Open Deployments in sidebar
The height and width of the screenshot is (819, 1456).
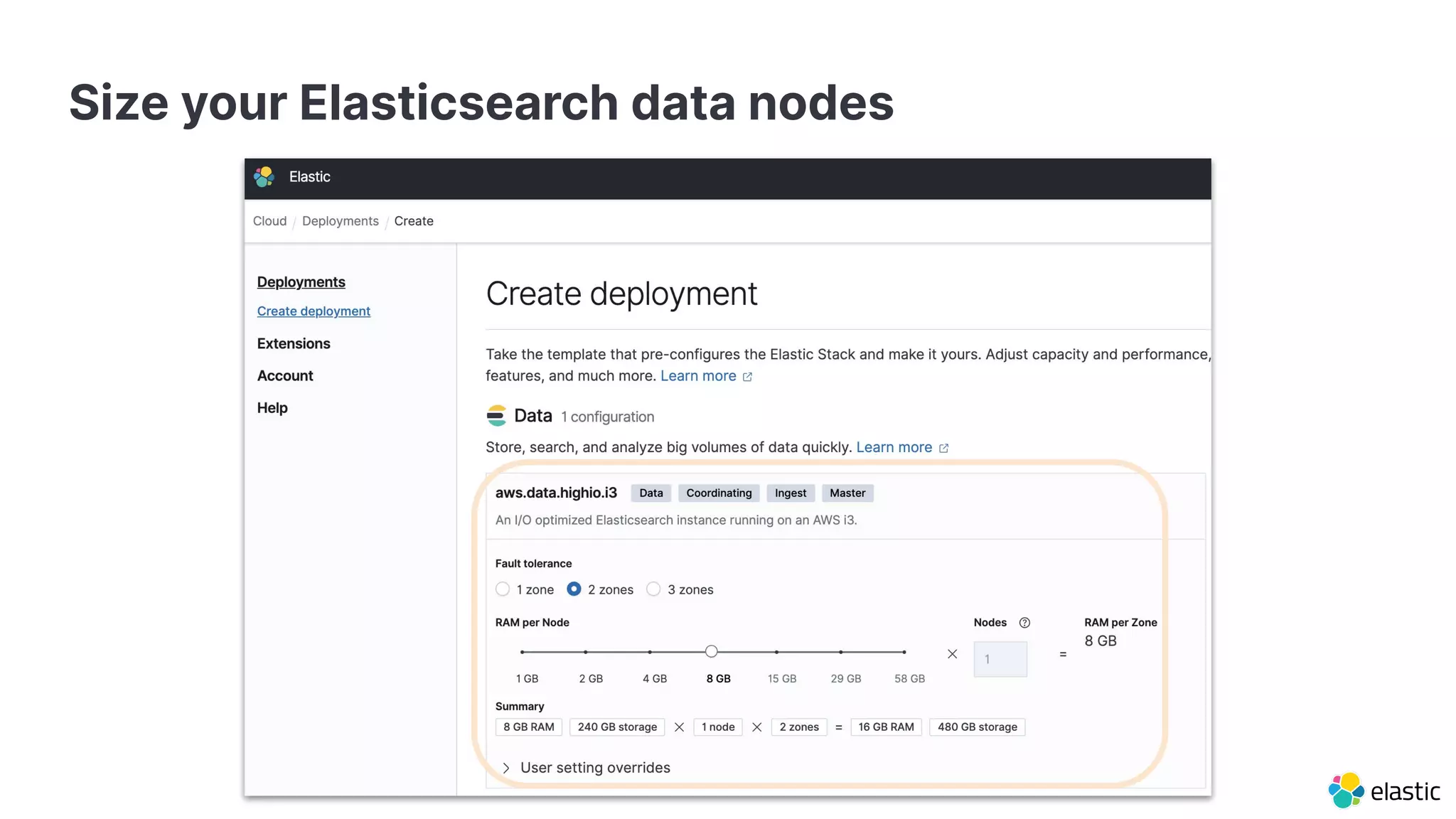301,282
